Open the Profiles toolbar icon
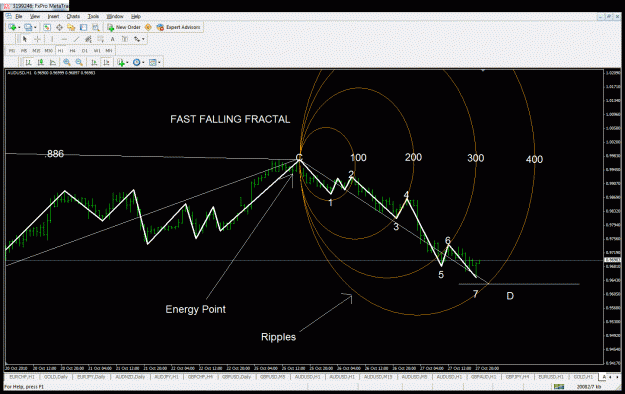Screen dimensions: 625x394 [28, 27]
